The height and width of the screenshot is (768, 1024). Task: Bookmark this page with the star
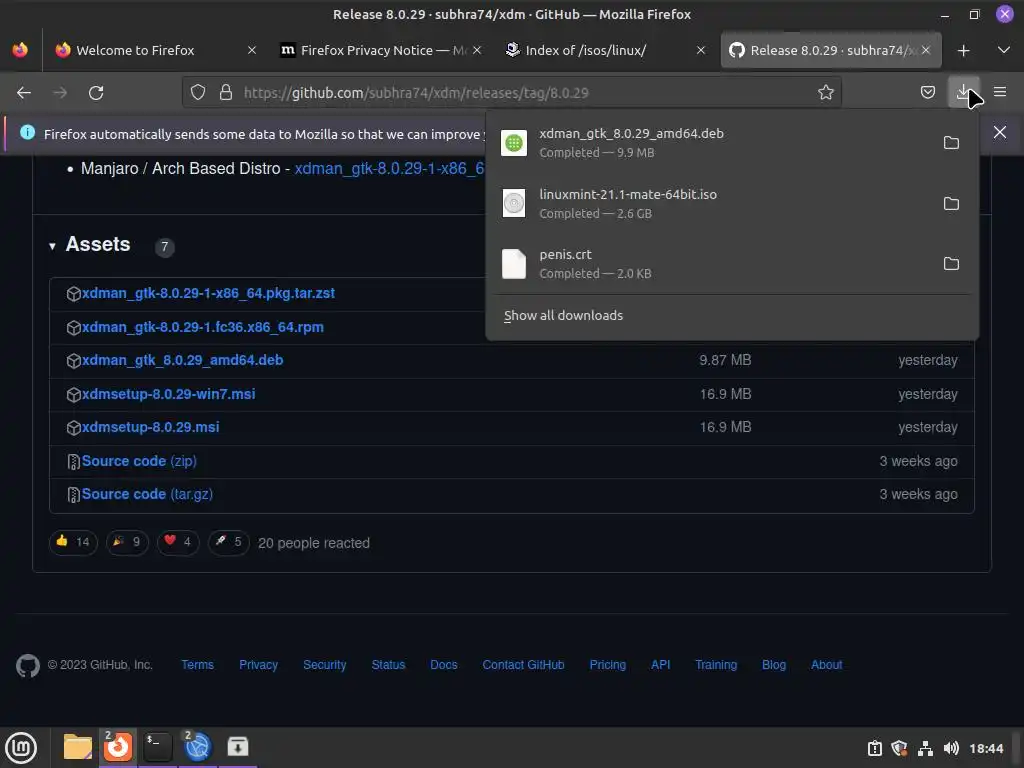pos(825,93)
